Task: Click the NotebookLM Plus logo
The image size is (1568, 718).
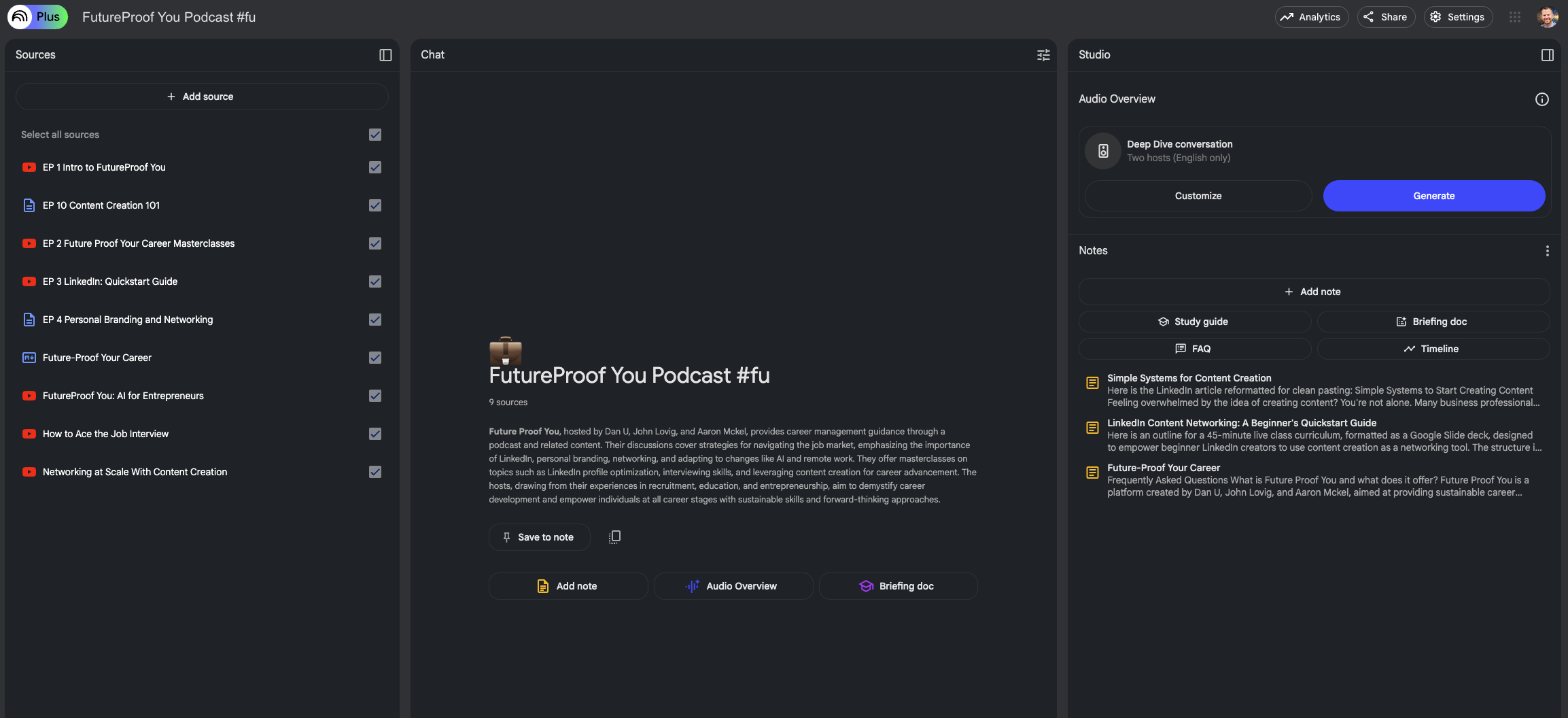Action: click(x=37, y=17)
